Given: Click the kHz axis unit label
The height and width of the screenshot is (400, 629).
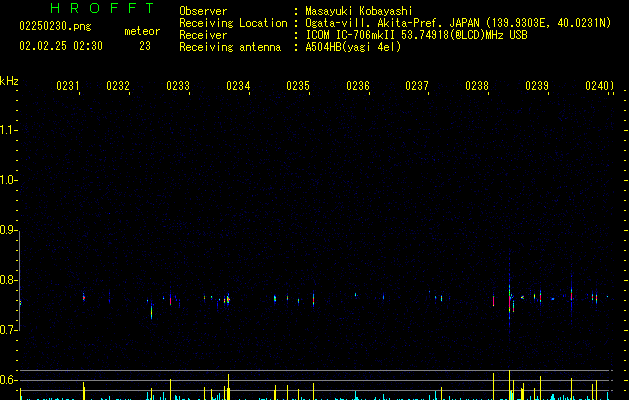Looking at the screenshot, I should (9, 81).
